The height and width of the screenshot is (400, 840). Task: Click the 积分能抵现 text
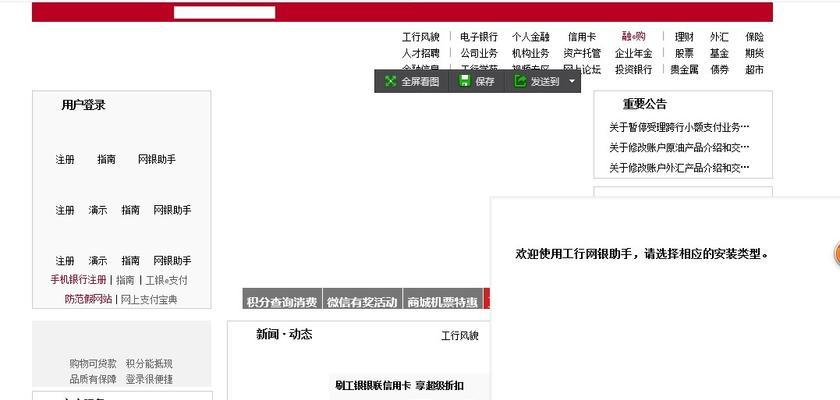pos(149,364)
